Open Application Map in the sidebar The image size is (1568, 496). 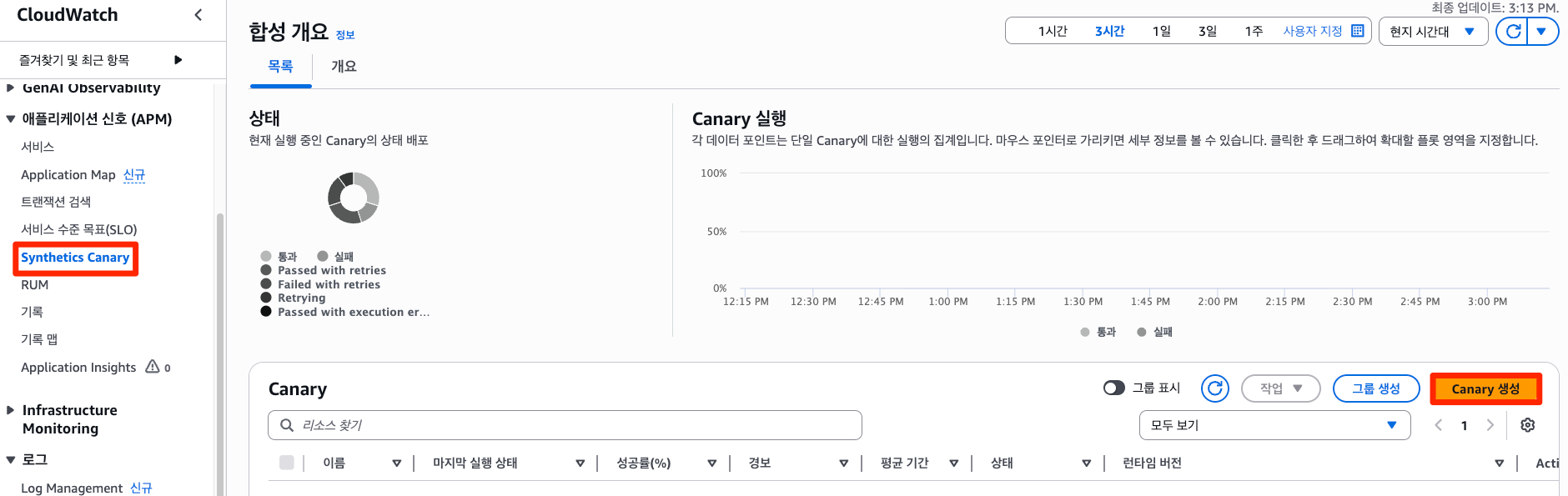tap(68, 174)
